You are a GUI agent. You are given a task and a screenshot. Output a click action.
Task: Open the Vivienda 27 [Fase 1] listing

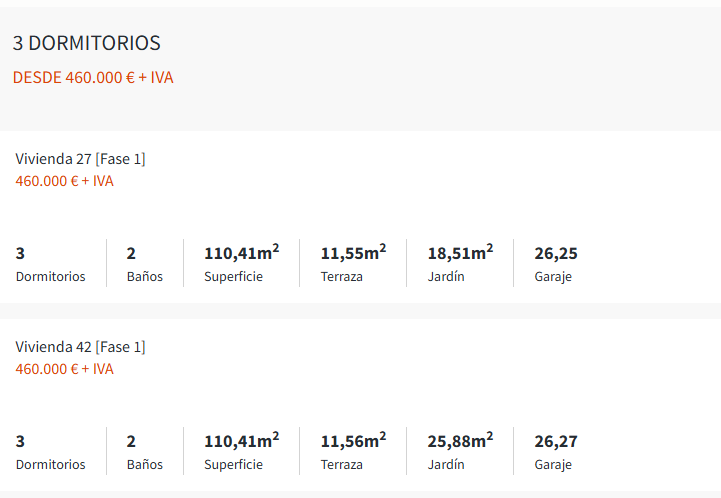[x=80, y=159]
